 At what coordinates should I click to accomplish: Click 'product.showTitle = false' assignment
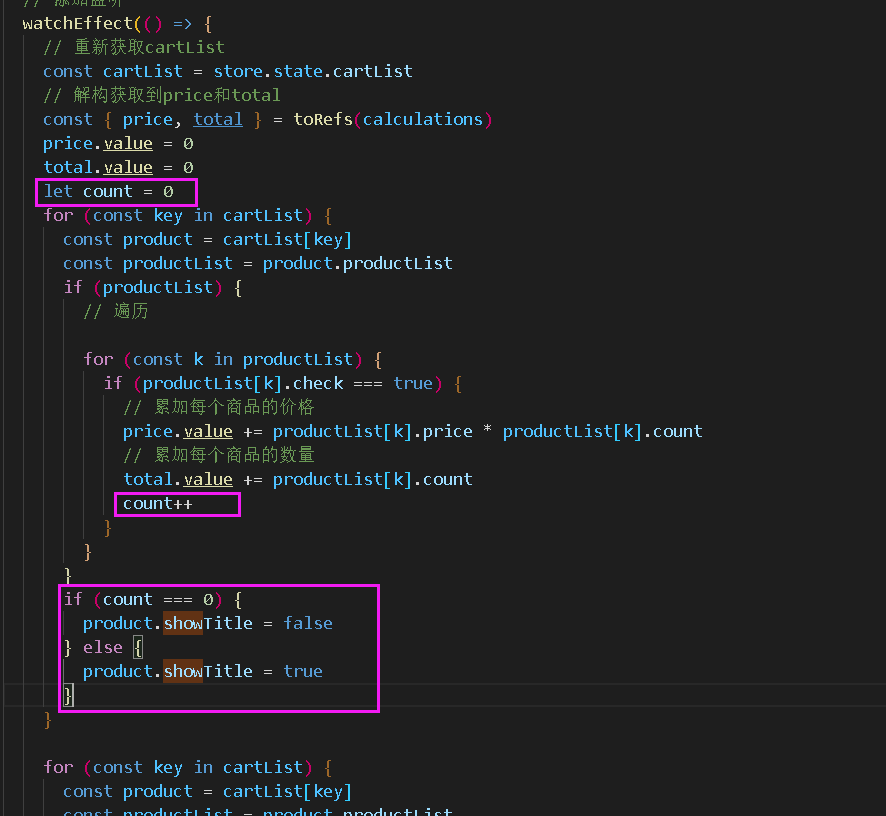tap(208, 623)
